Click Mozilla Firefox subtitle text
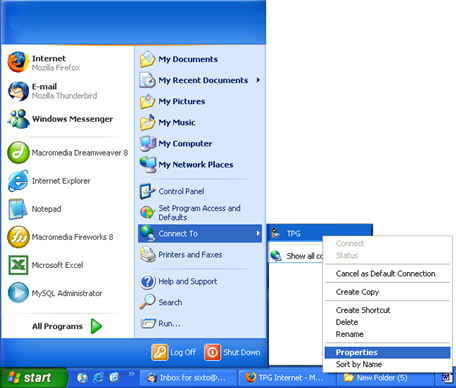456x388 pixels. click(56, 68)
